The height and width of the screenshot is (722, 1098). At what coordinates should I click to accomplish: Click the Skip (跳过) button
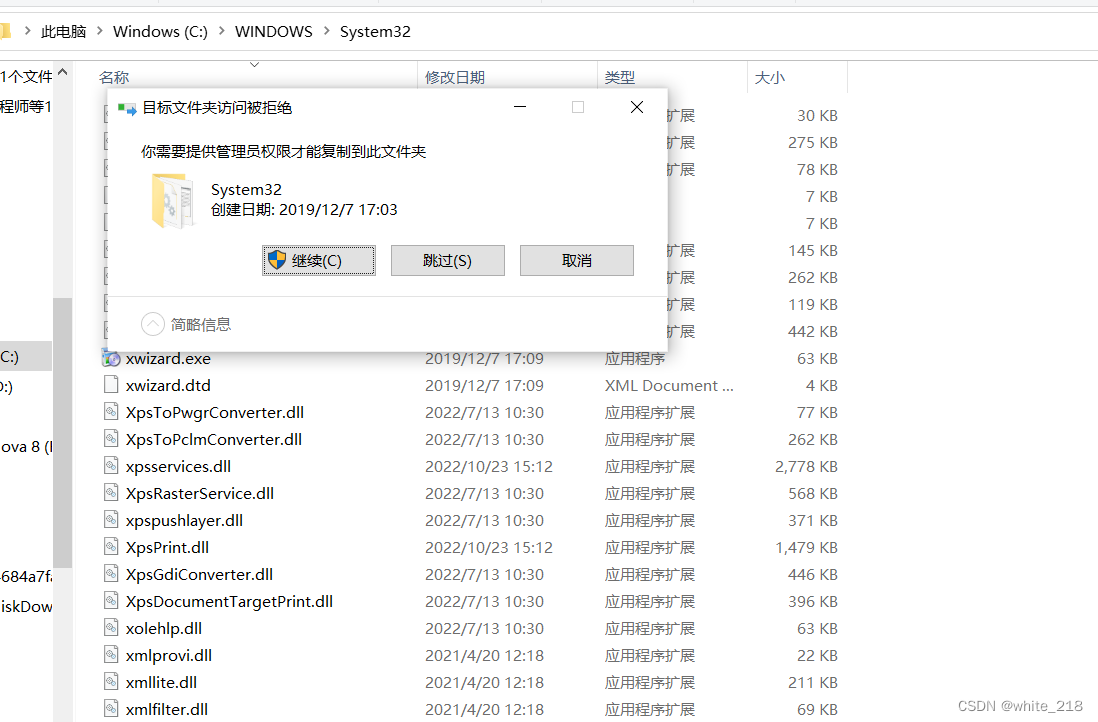tap(447, 261)
